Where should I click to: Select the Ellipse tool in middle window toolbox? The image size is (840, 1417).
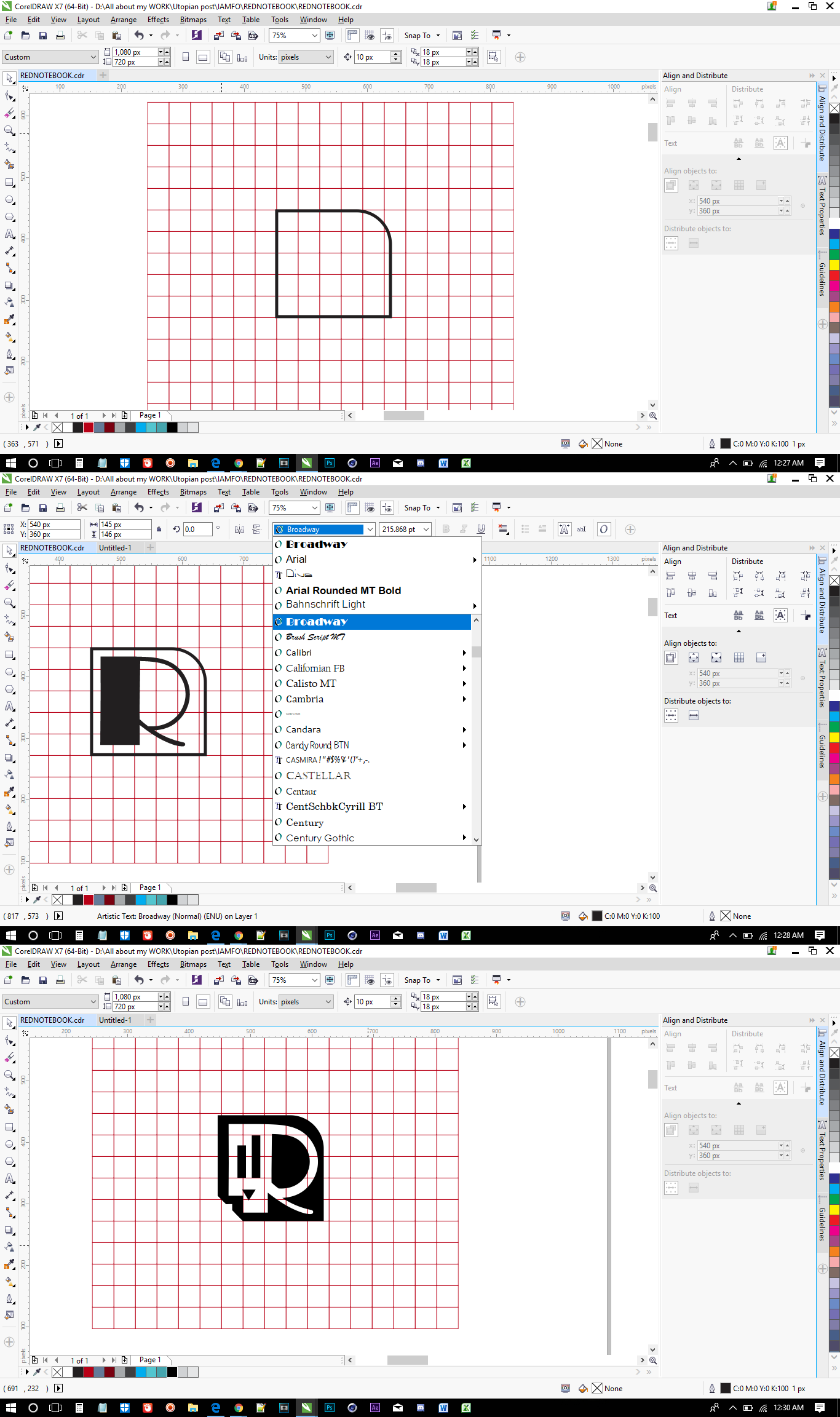pyautogui.click(x=10, y=672)
